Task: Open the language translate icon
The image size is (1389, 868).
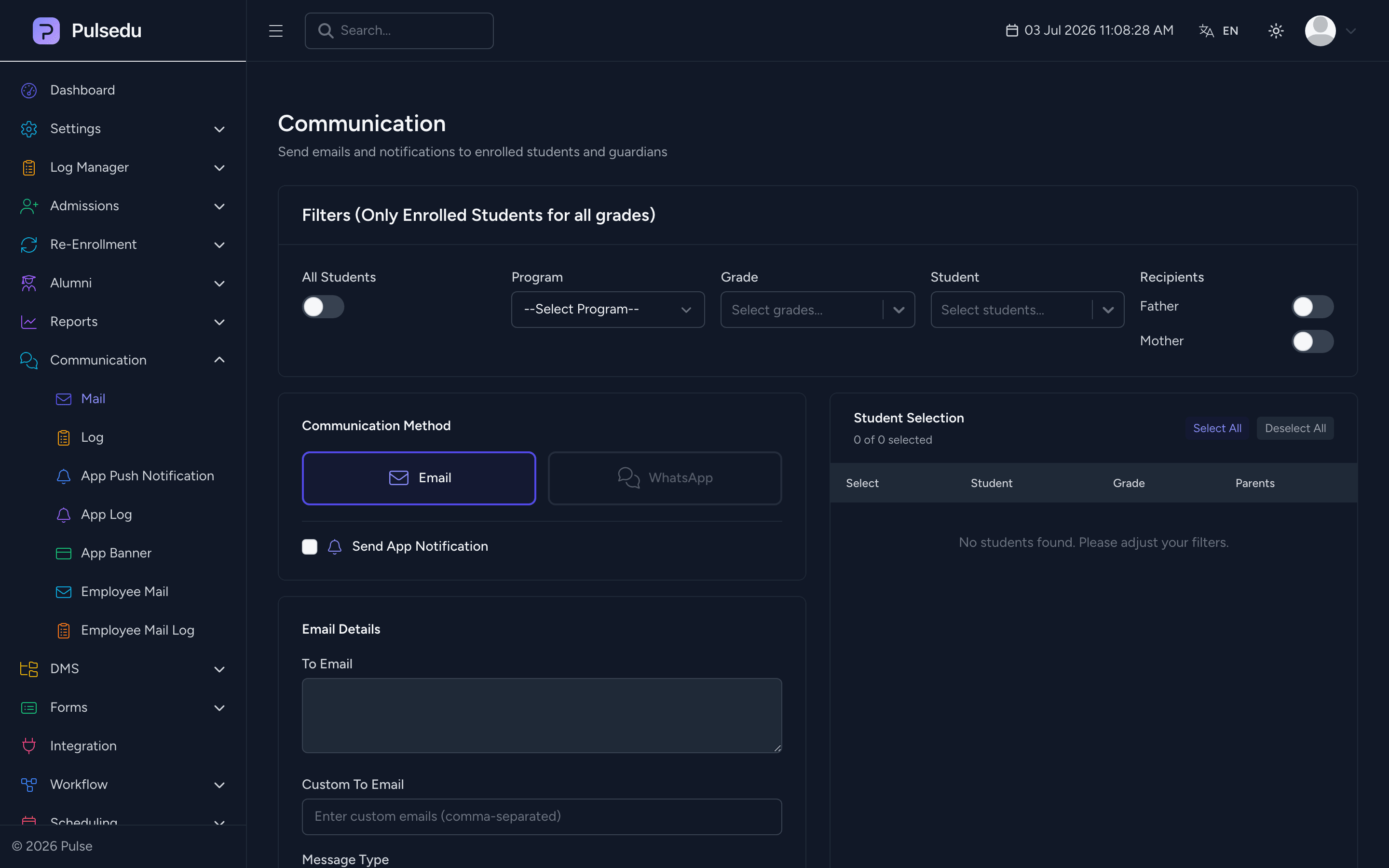Action: coord(1207,31)
